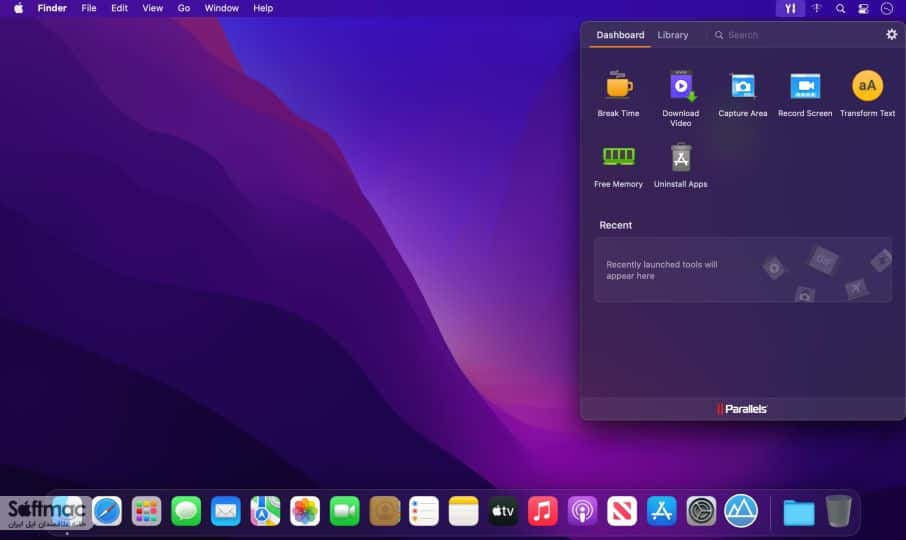The height and width of the screenshot is (540, 906).
Task: Open Apple TV from the Dock
Action: pos(503,511)
